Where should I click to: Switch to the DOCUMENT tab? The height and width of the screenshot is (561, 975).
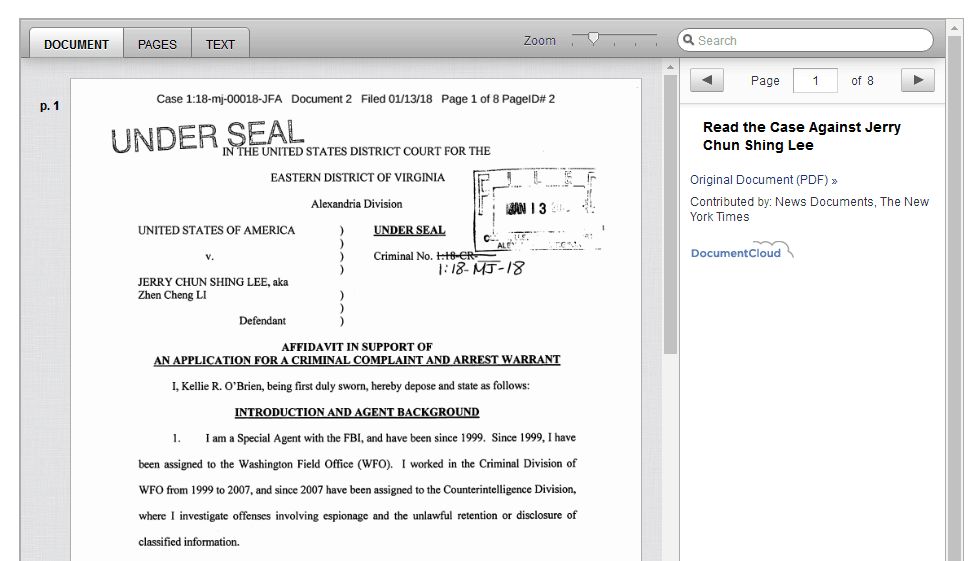tap(76, 44)
